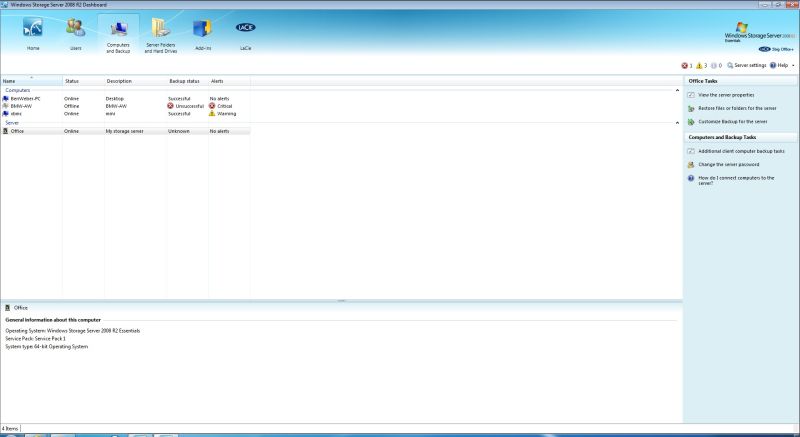Sort by Alerts column header
The height and width of the screenshot is (437, 800).
pos(230,81)
